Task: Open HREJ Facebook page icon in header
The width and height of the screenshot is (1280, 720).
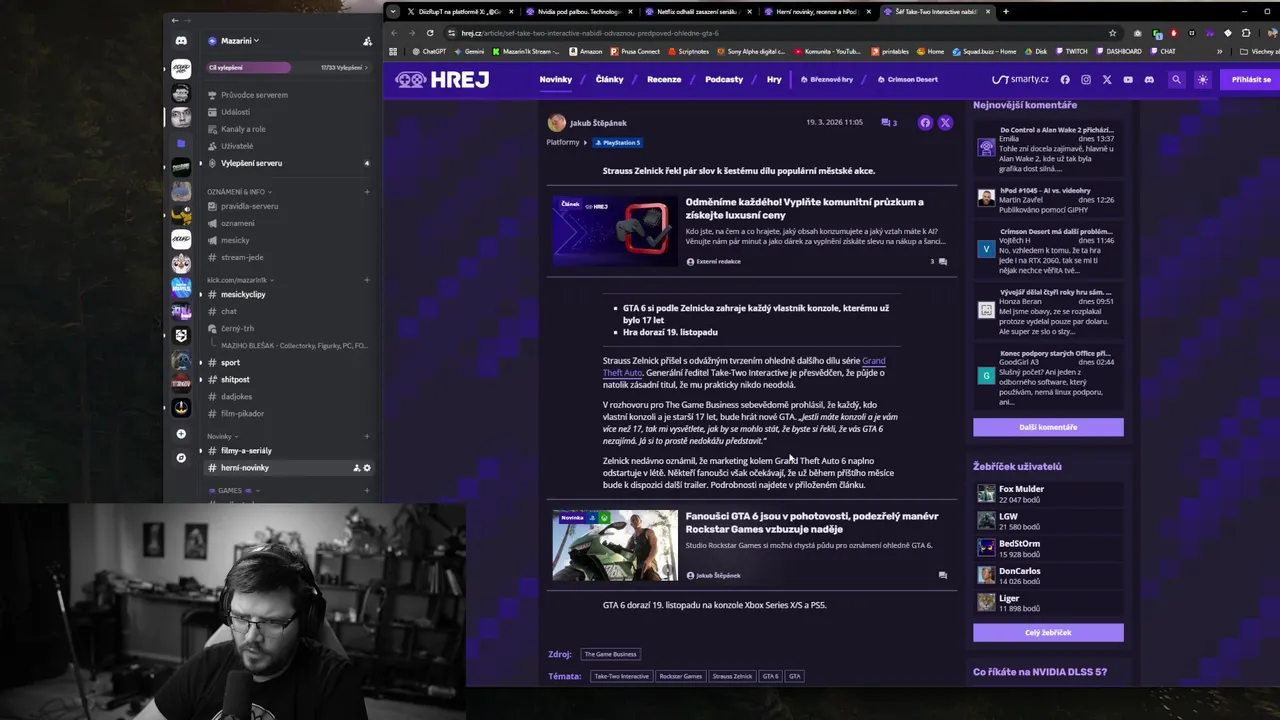Action: (x=1065, y=79)
